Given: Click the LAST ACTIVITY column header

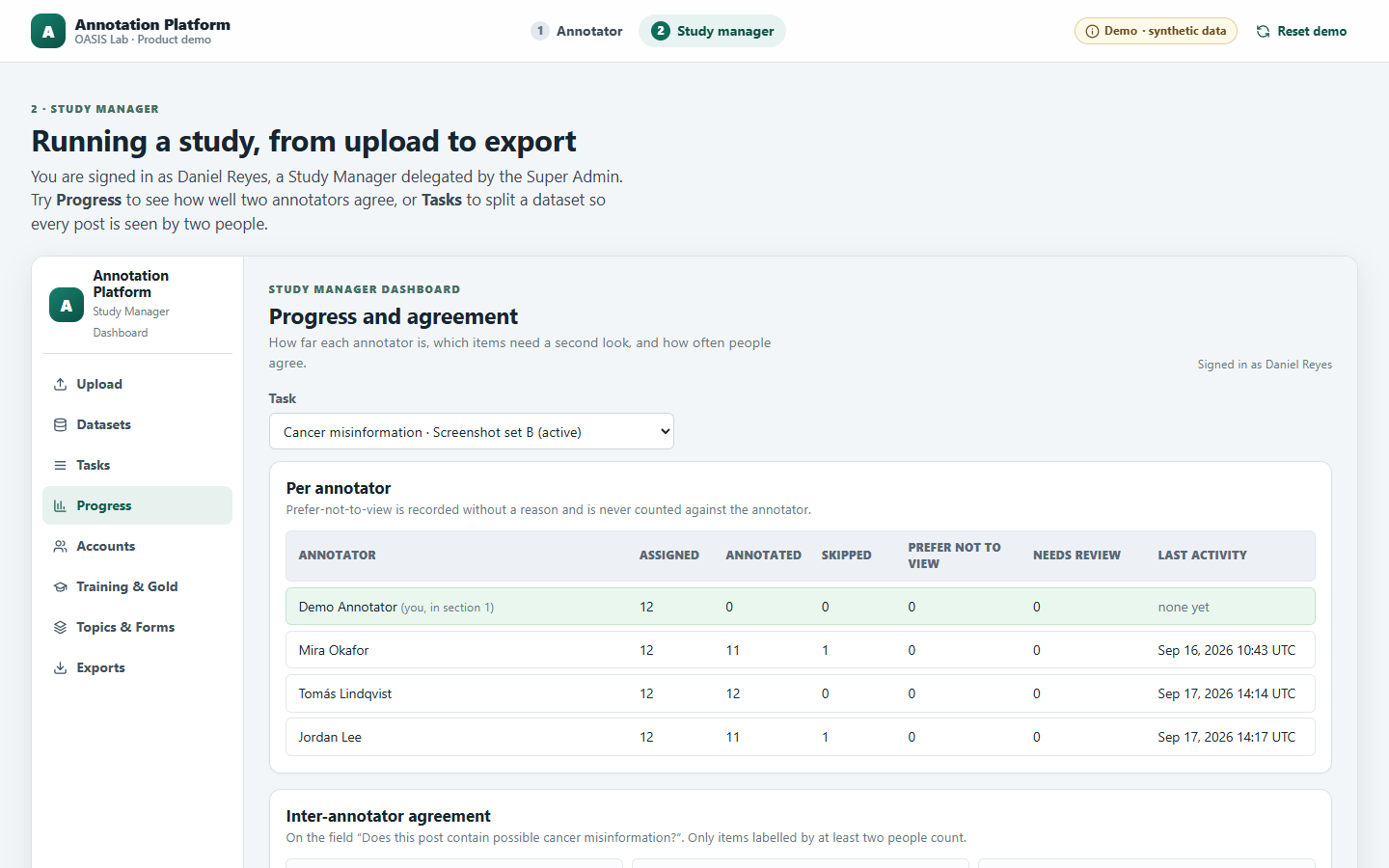Looking at the screenshot, I should click(1202, 556).
